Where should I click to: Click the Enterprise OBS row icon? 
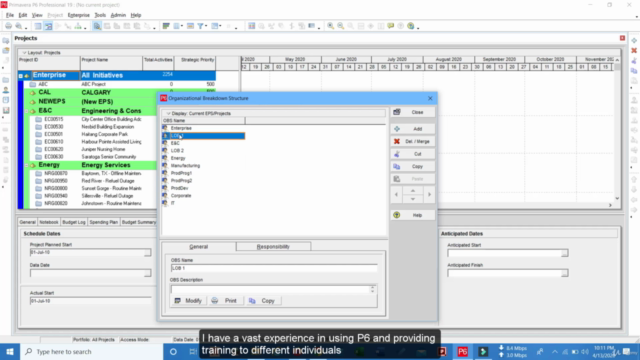(165, 128)
